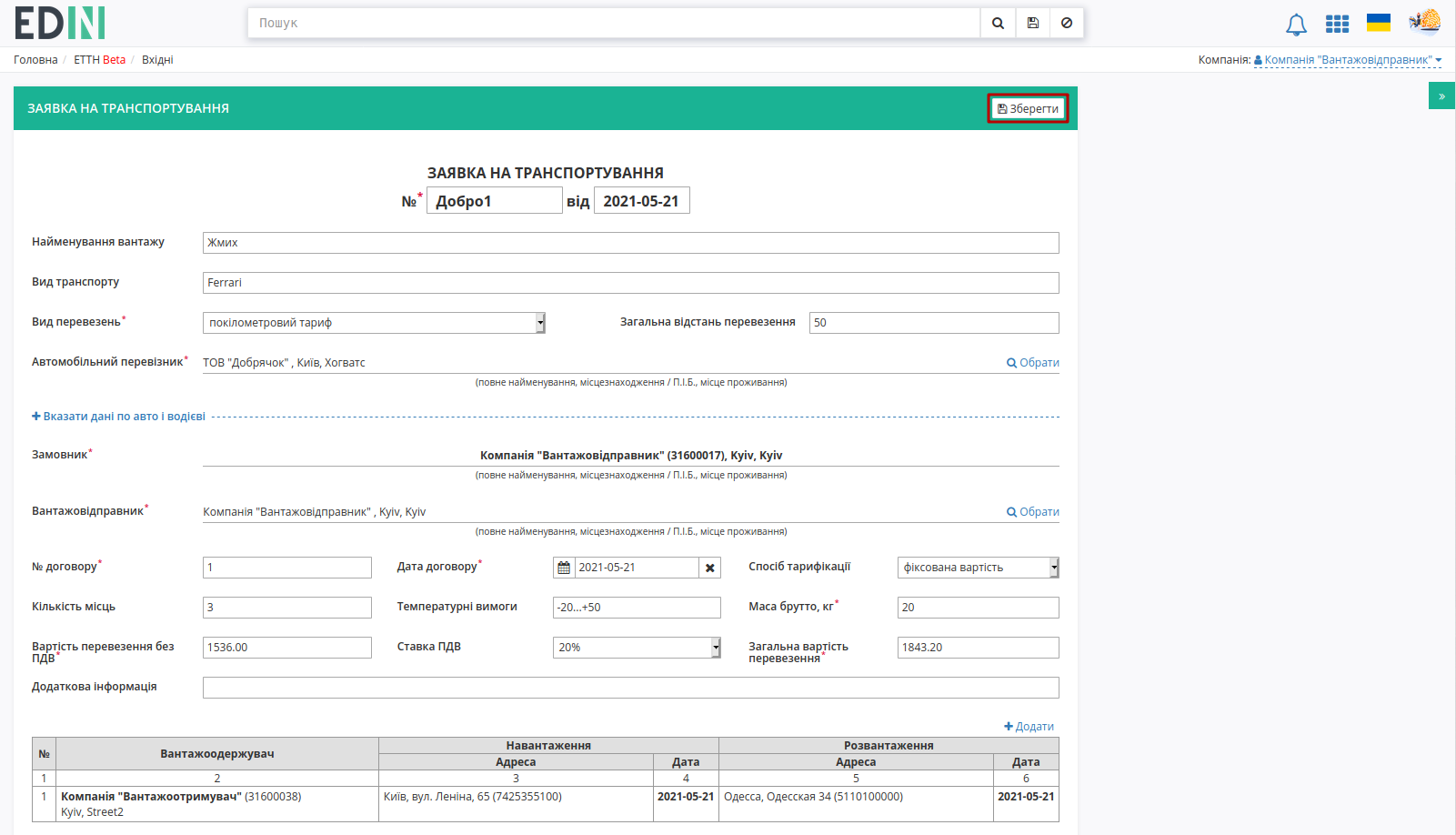The image size is (1456, 835).
Task: Click the Зберегти button
Action: 1028,108
